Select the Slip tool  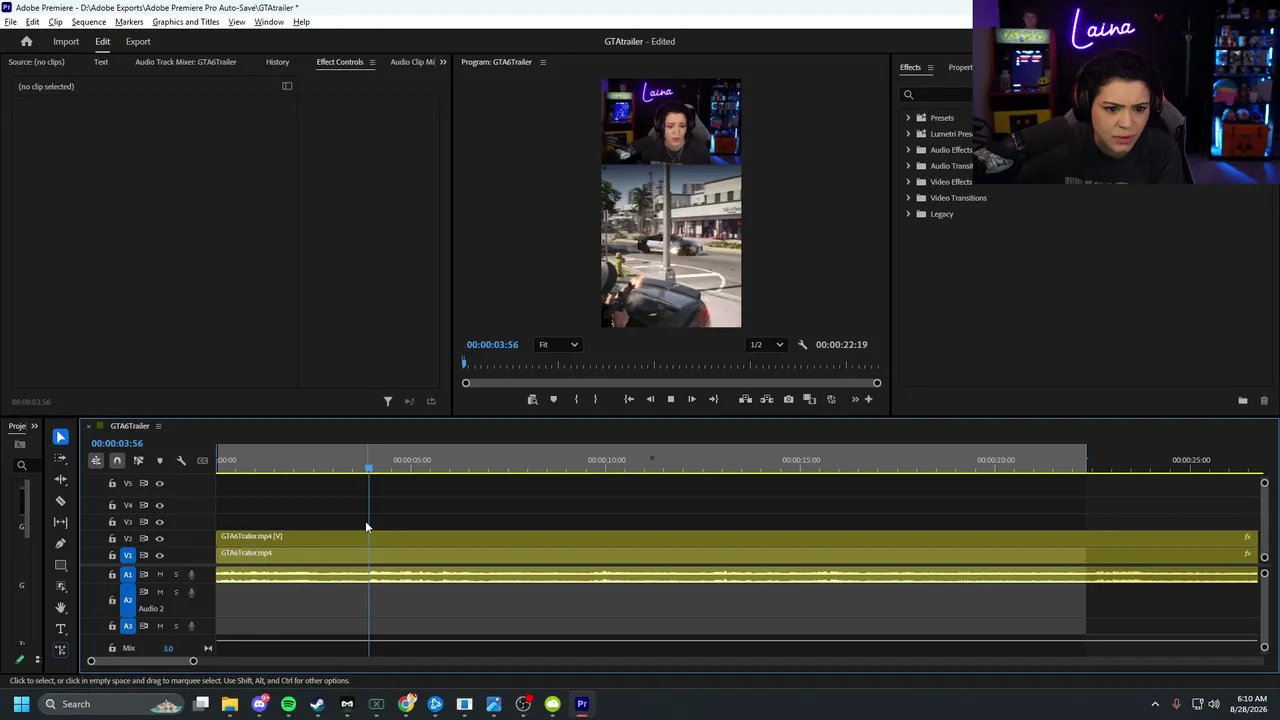coord(60,522)
